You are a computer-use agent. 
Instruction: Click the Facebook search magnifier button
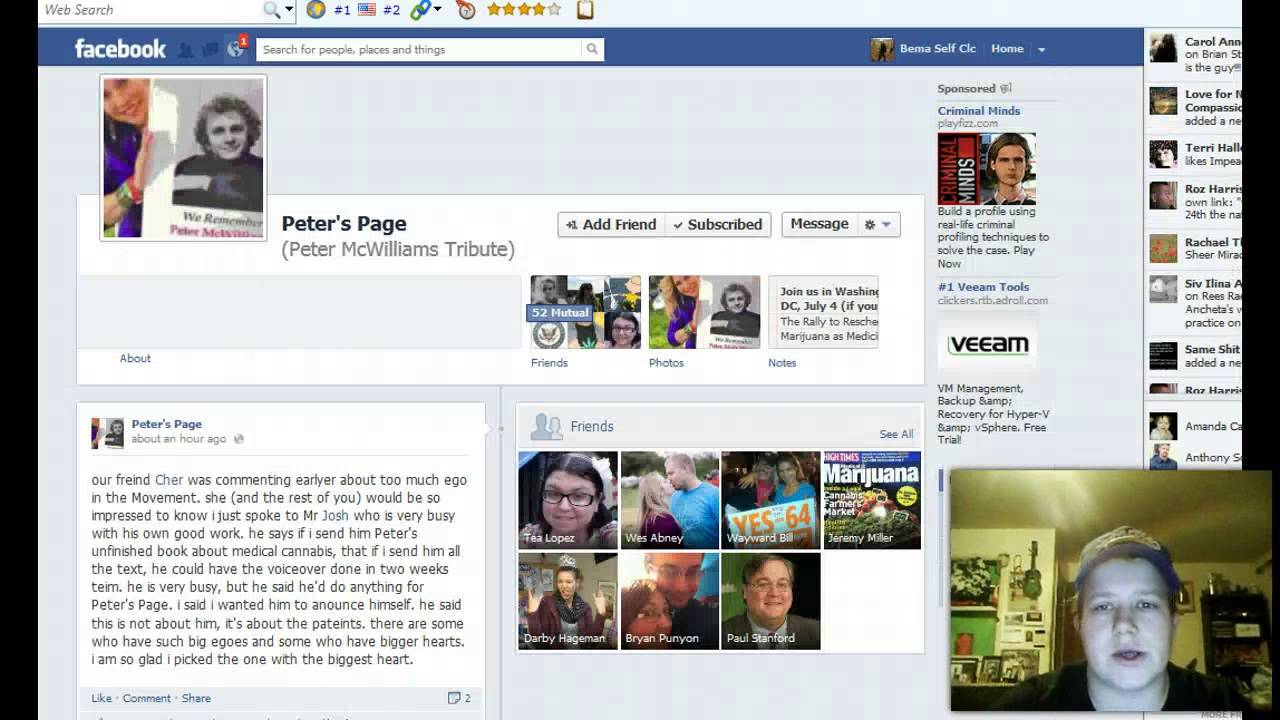pyautogui.click(x=592, y=49)
